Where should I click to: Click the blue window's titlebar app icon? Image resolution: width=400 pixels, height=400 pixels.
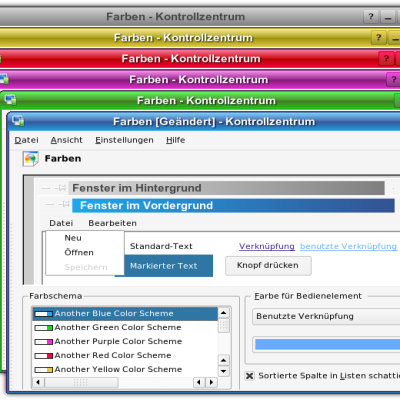click(18, 120)
